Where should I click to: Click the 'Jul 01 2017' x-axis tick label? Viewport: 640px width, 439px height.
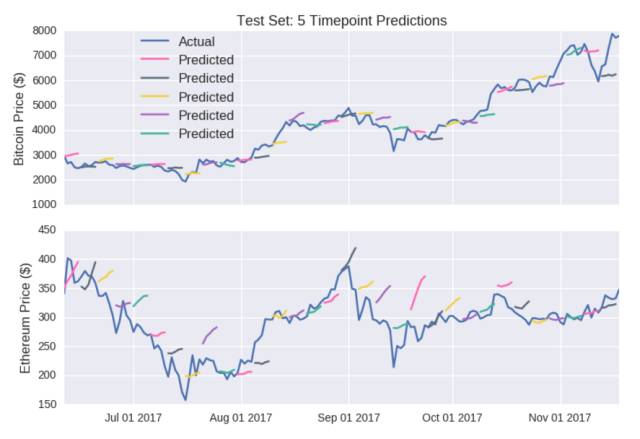pyautogui.click(x=133, y=418)
